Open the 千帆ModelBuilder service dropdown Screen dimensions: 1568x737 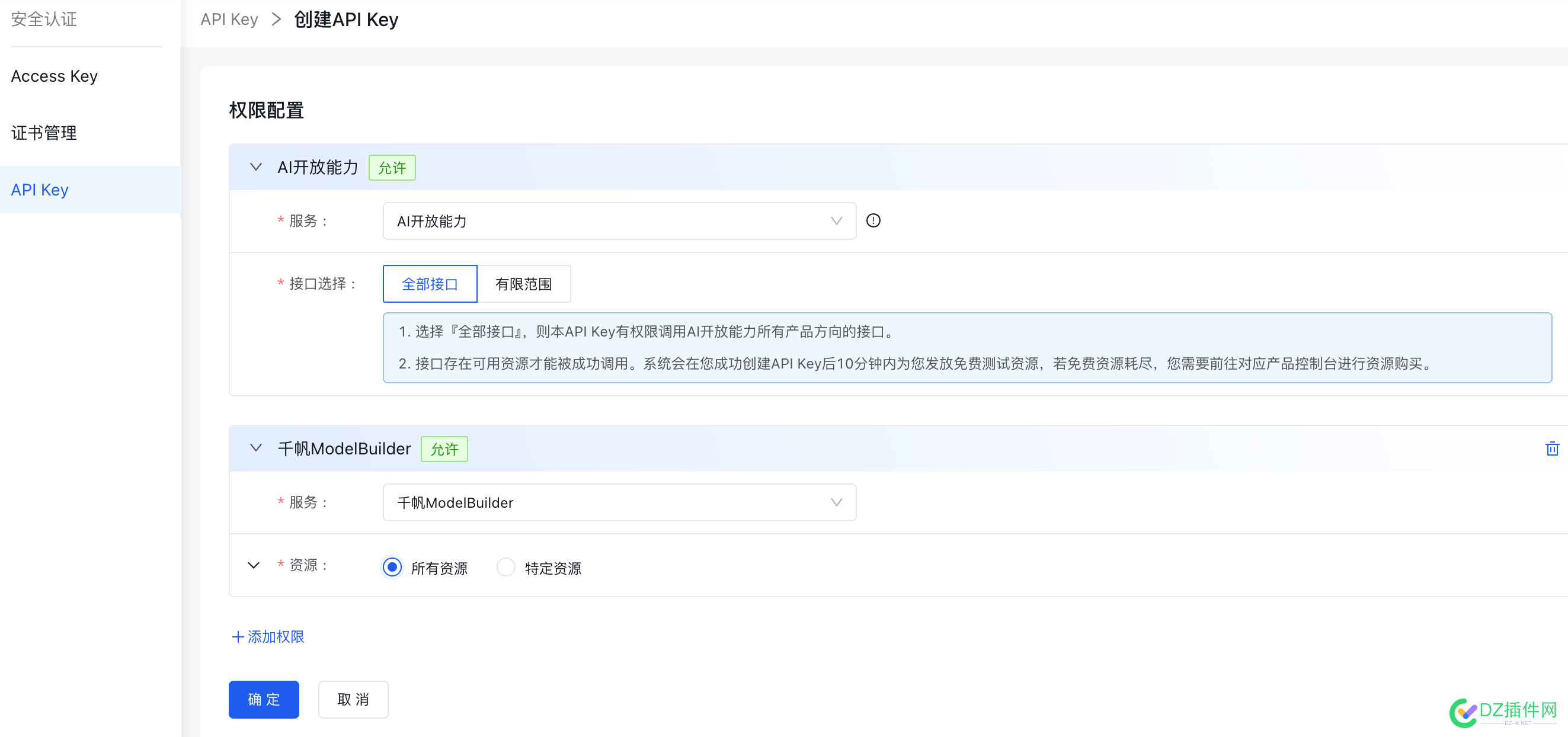pos(619,502)
